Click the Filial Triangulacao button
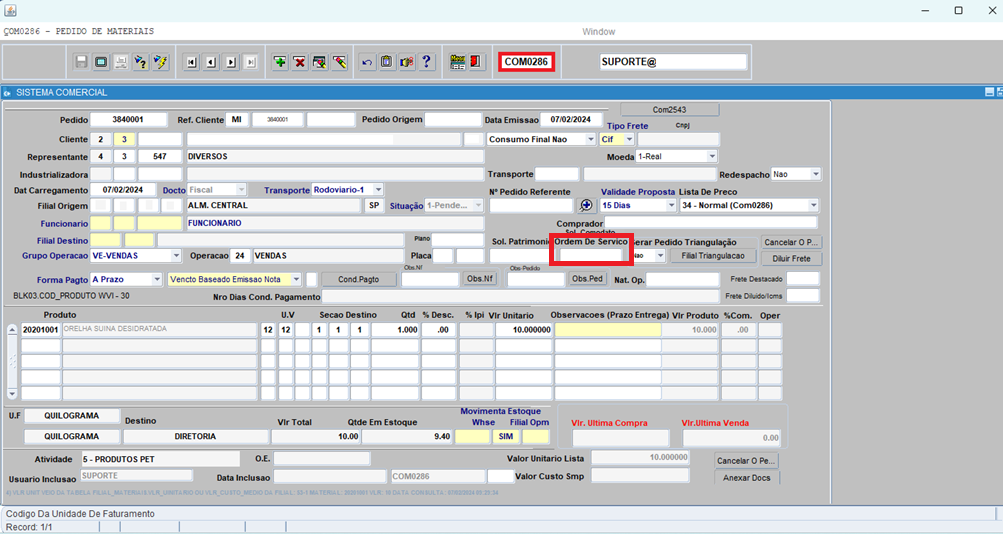The image size is (1003, 534). 713,256
